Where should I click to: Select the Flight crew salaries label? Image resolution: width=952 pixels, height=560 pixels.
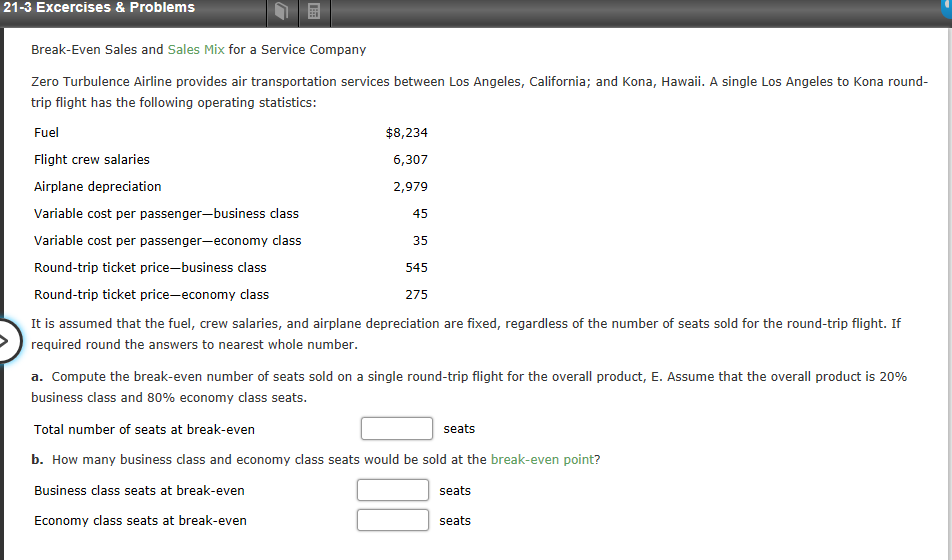[x=92, y=160]
